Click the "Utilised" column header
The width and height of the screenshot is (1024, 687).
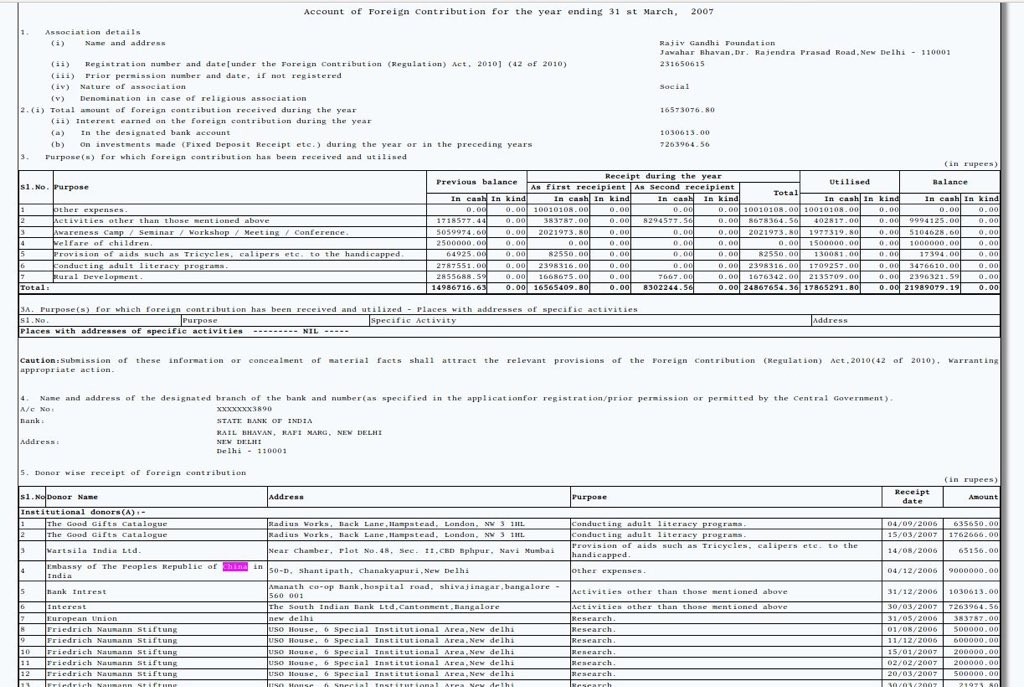coord(849,182)
